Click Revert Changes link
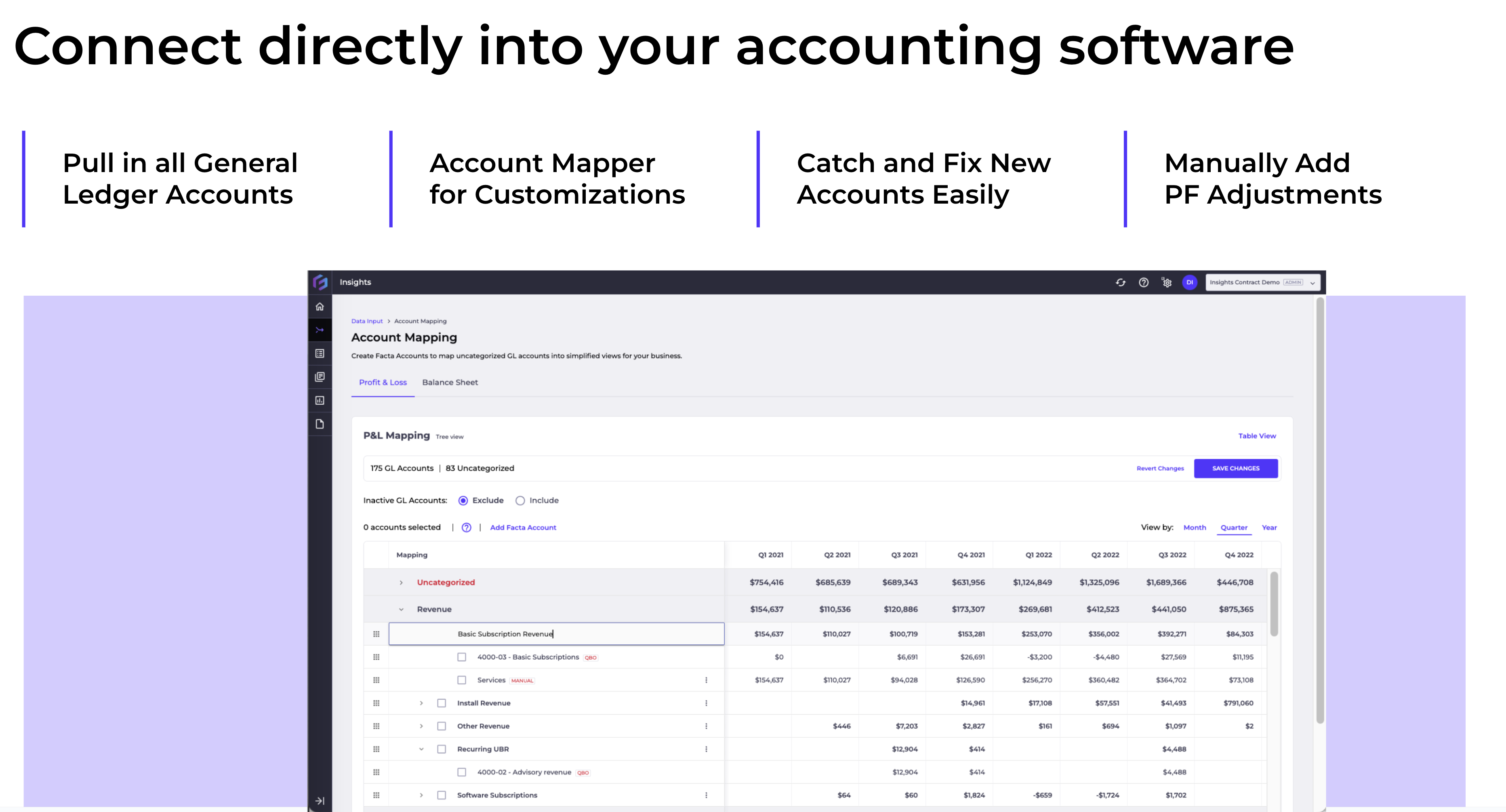 (x=1161, y=468)
